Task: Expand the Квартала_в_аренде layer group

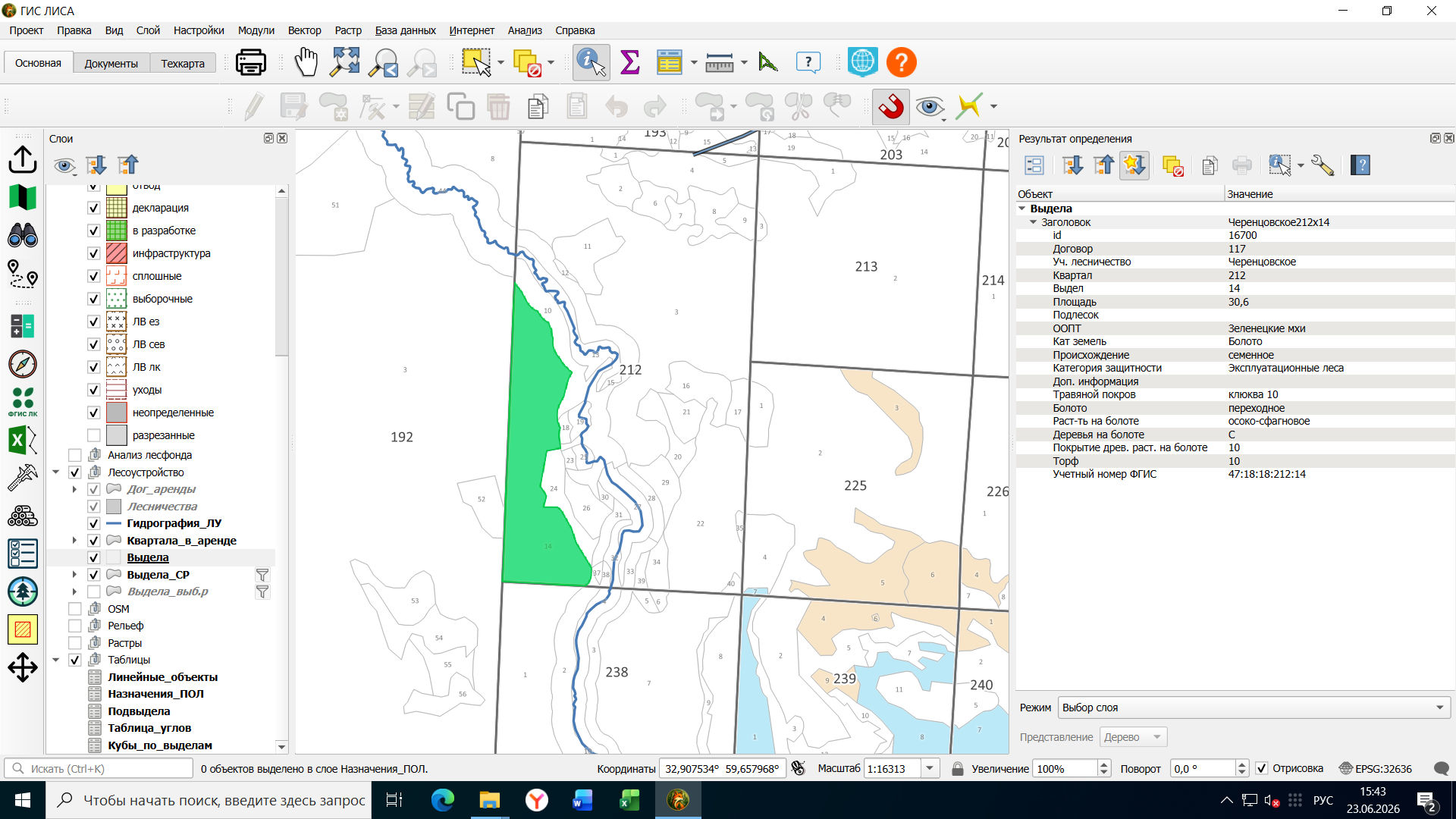Action: pos(74,541)
